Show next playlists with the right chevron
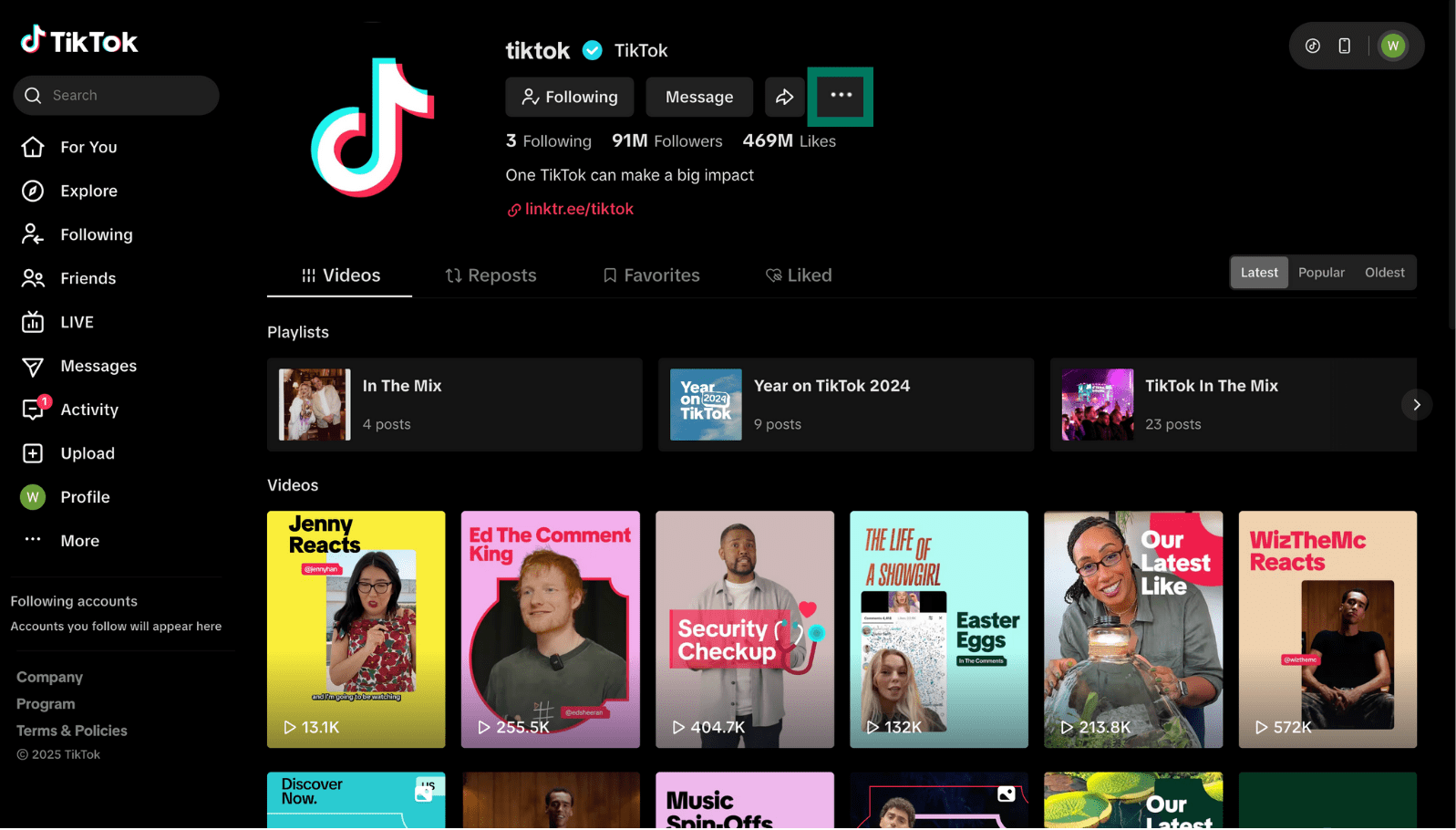The image size is (1456, 830). click(x=1417, y=405)
